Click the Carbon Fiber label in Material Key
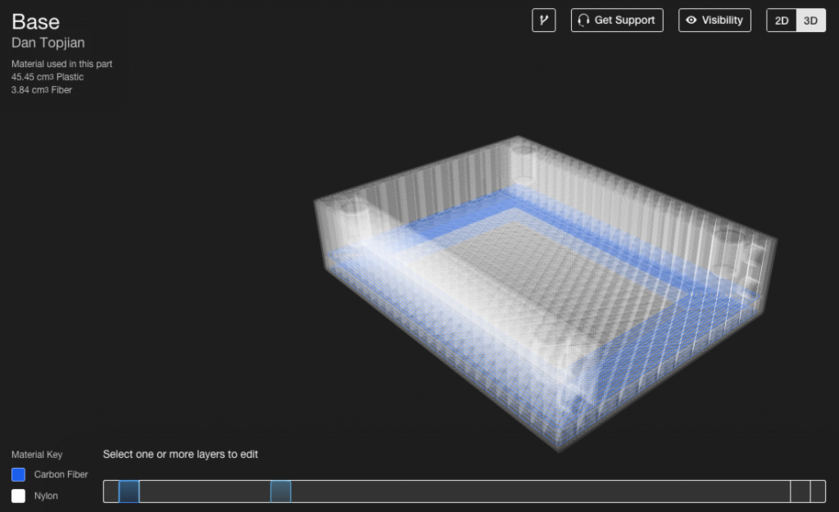839x512 pixels. (61, 474)
